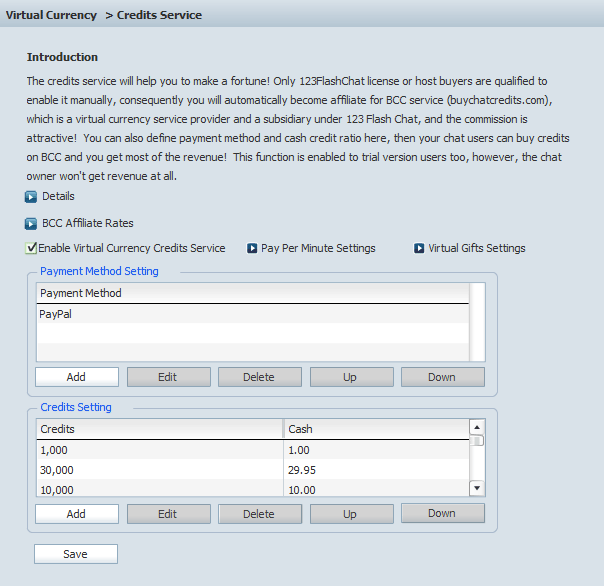Click the credits table scroll up arrow

[477, 427]
